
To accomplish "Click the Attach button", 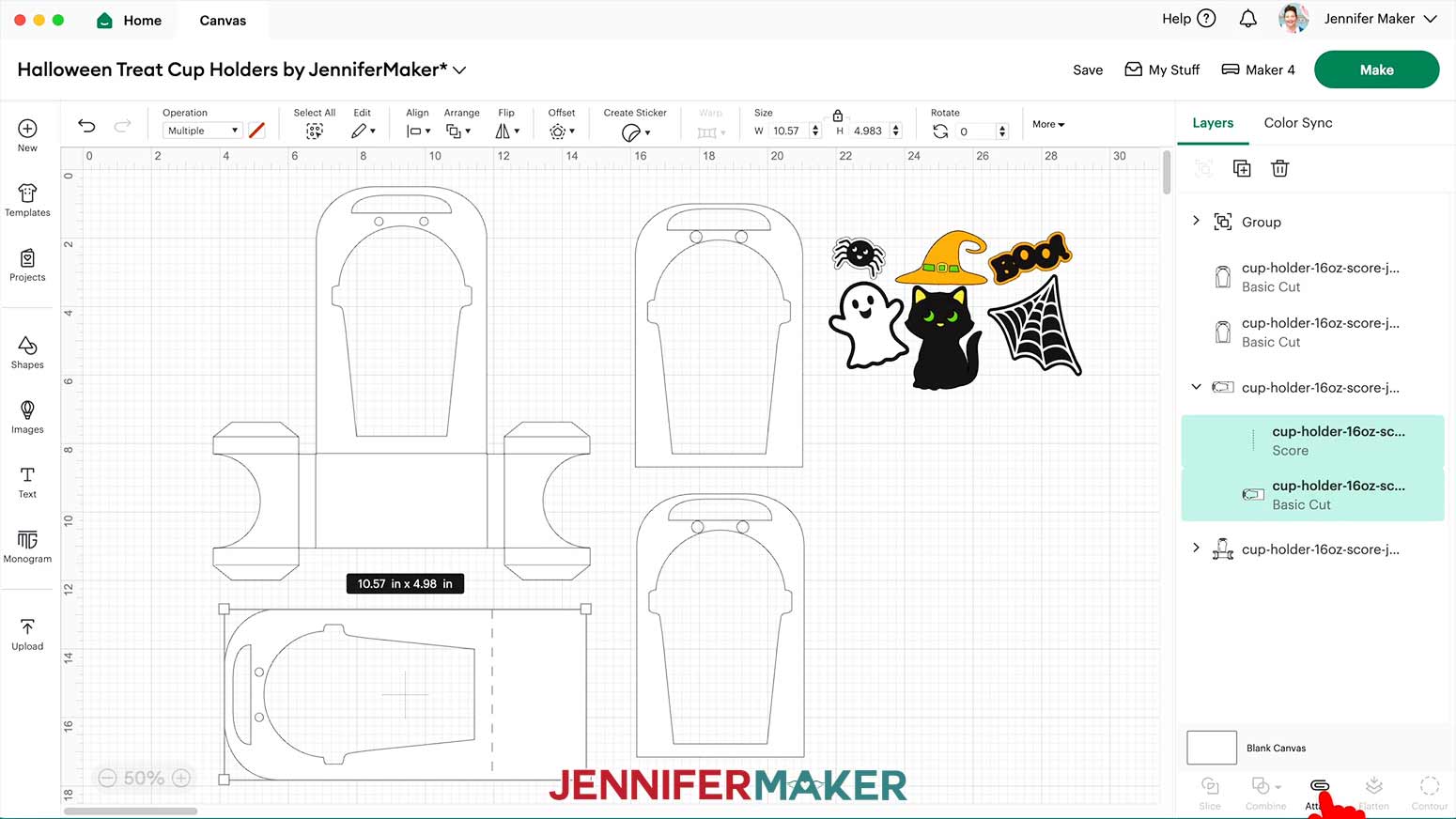I will (x=1320, y=793).
